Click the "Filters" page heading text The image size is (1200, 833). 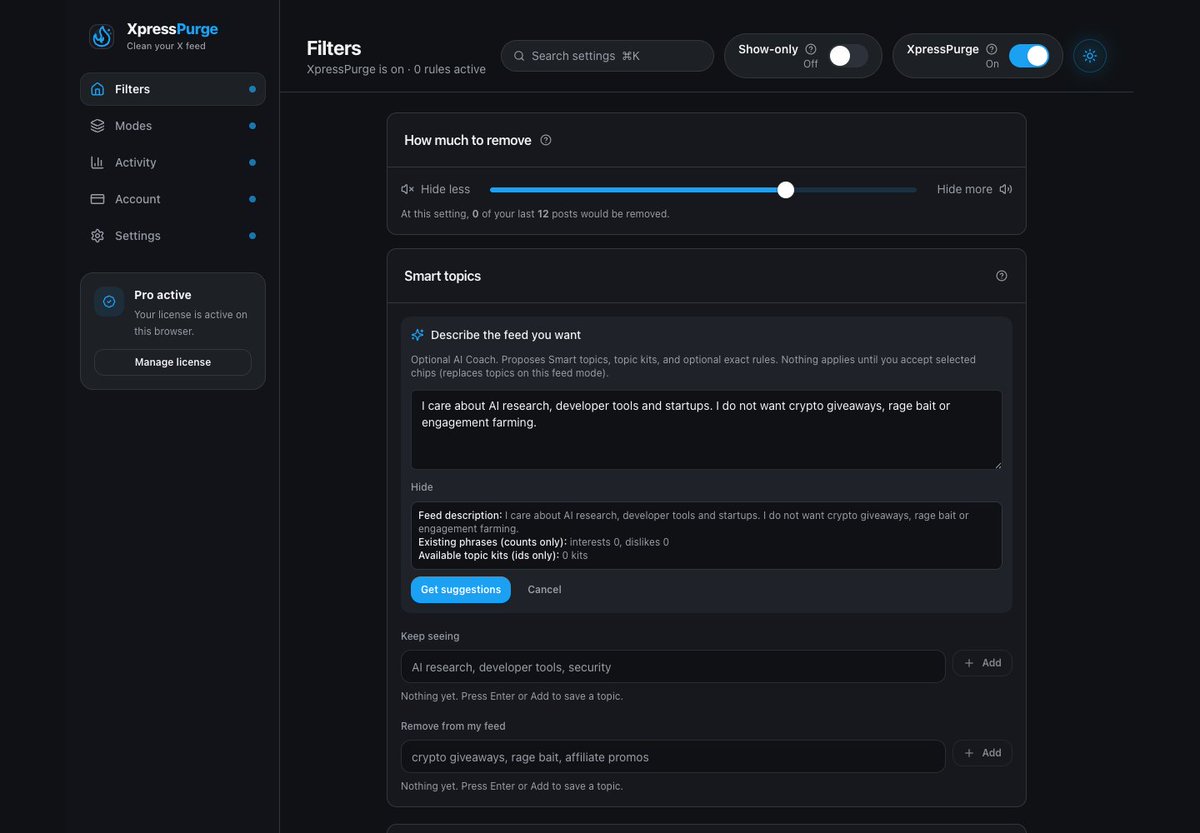334,48
